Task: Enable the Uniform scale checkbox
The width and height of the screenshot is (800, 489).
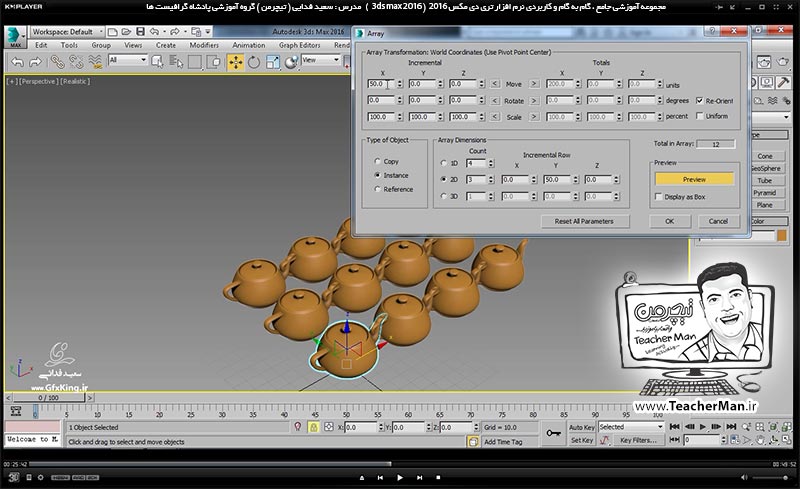Action: tap(699, 116)
